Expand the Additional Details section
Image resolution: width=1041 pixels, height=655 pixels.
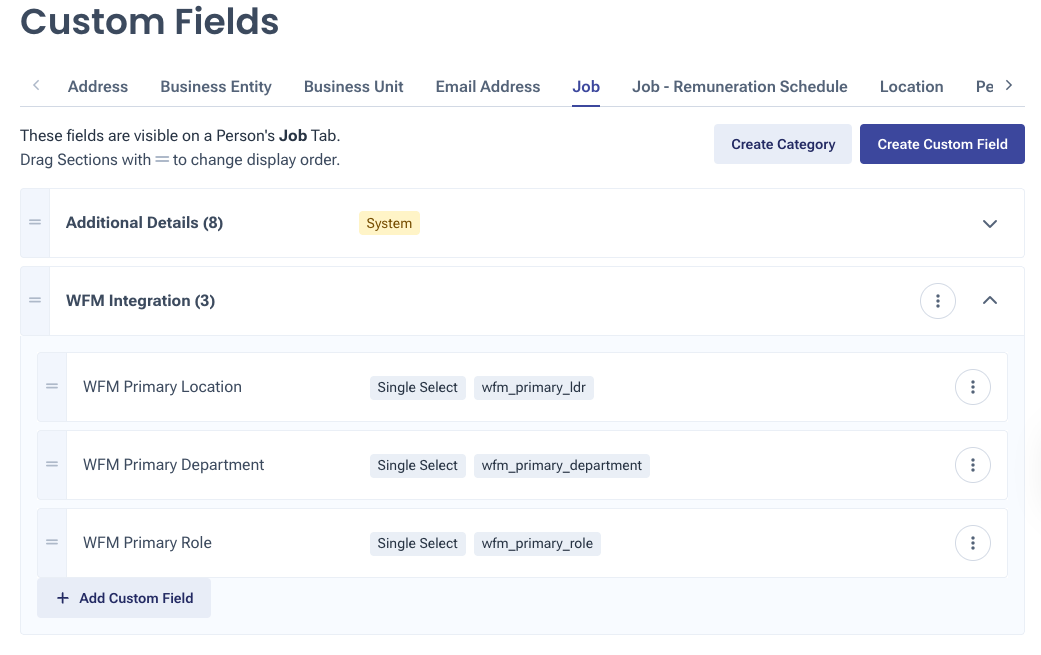(x=990, y=223)
